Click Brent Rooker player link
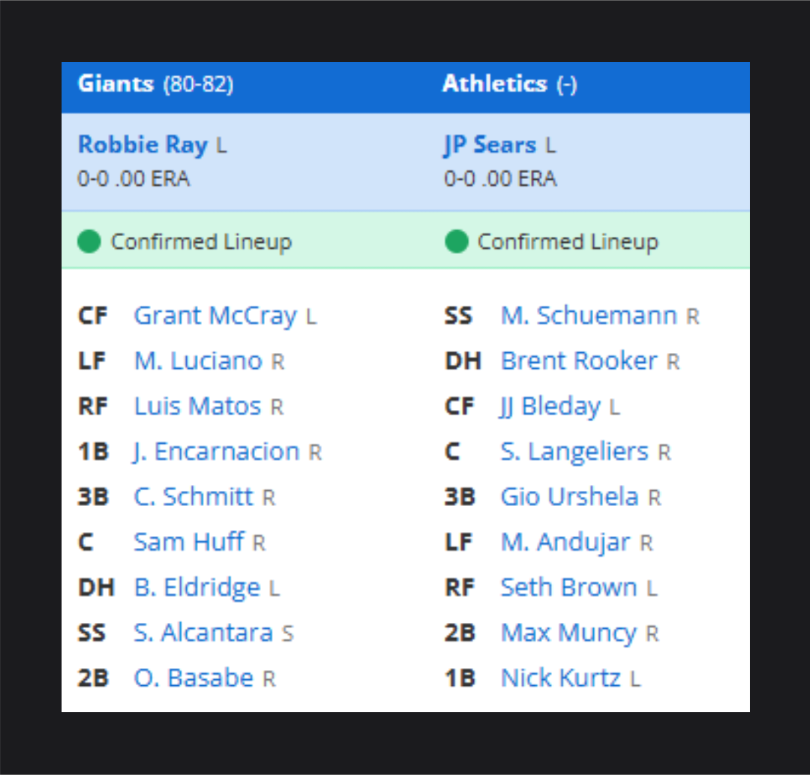Viewport: 810px width, 775px height. pos(579,361)
